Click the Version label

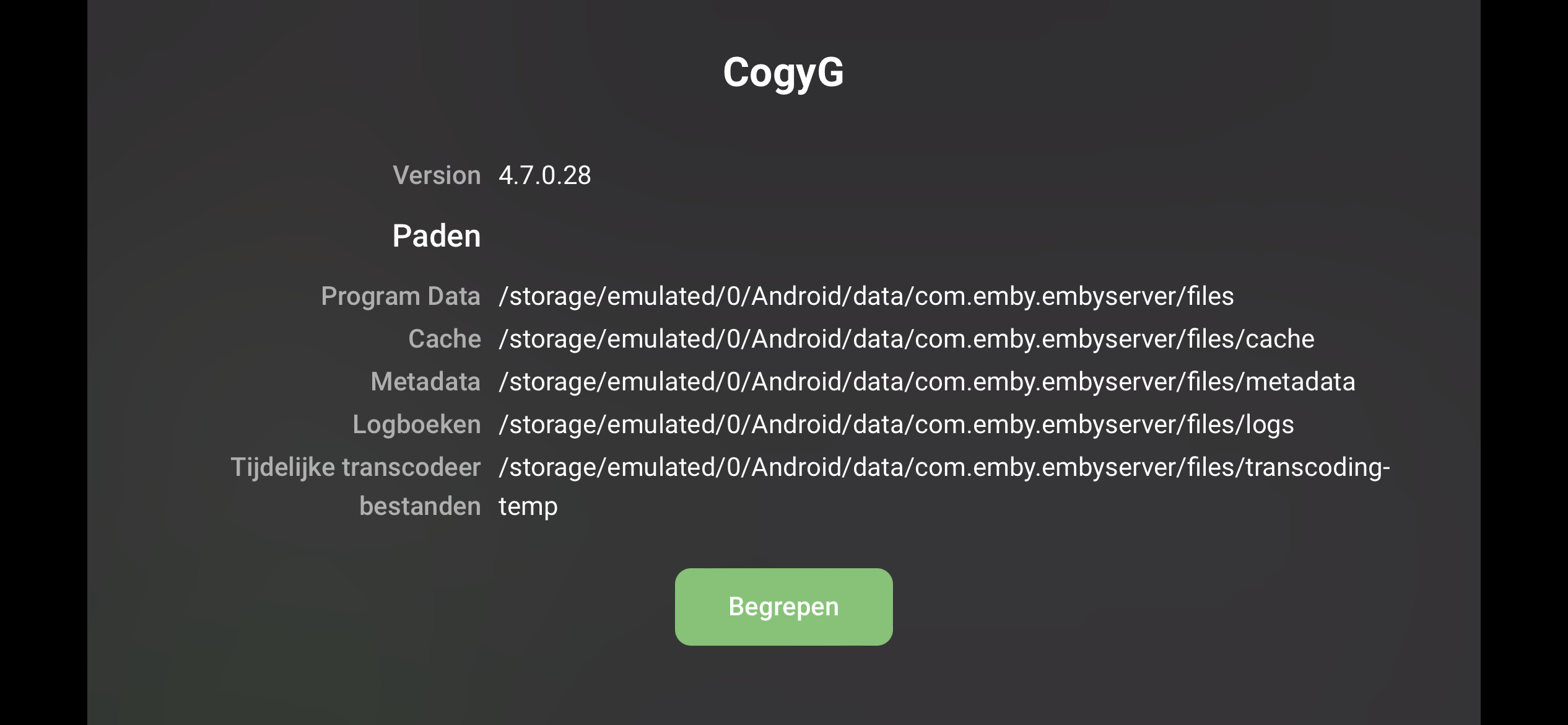pyautogui.click(x=437, y=175)
